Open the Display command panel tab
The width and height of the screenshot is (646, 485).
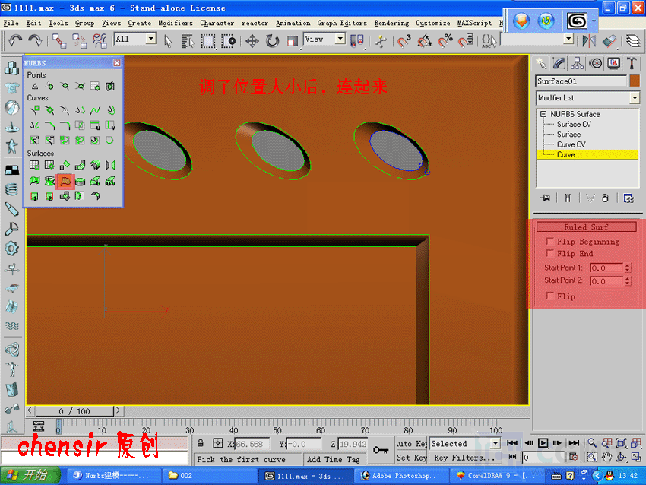[x=614, y=63]
